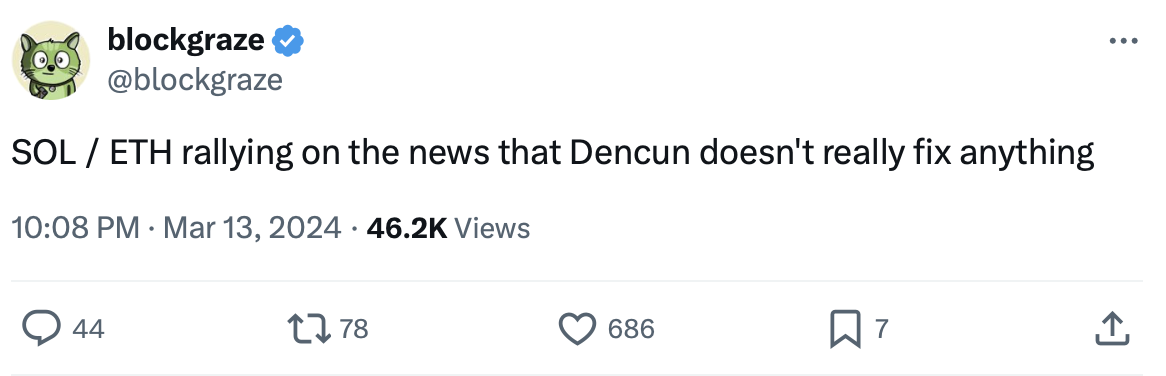
Task: Like the tweet with the heart icon
Action: pos(577,328)
